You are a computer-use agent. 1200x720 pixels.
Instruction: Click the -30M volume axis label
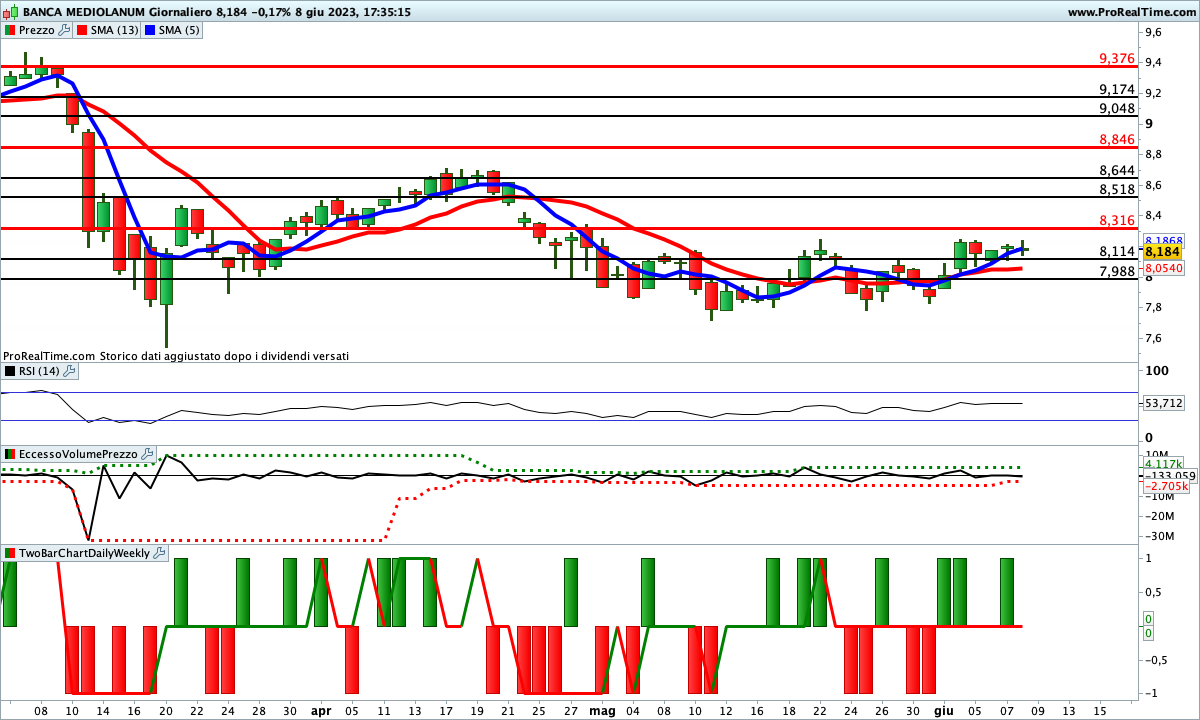click(1158, 536)
